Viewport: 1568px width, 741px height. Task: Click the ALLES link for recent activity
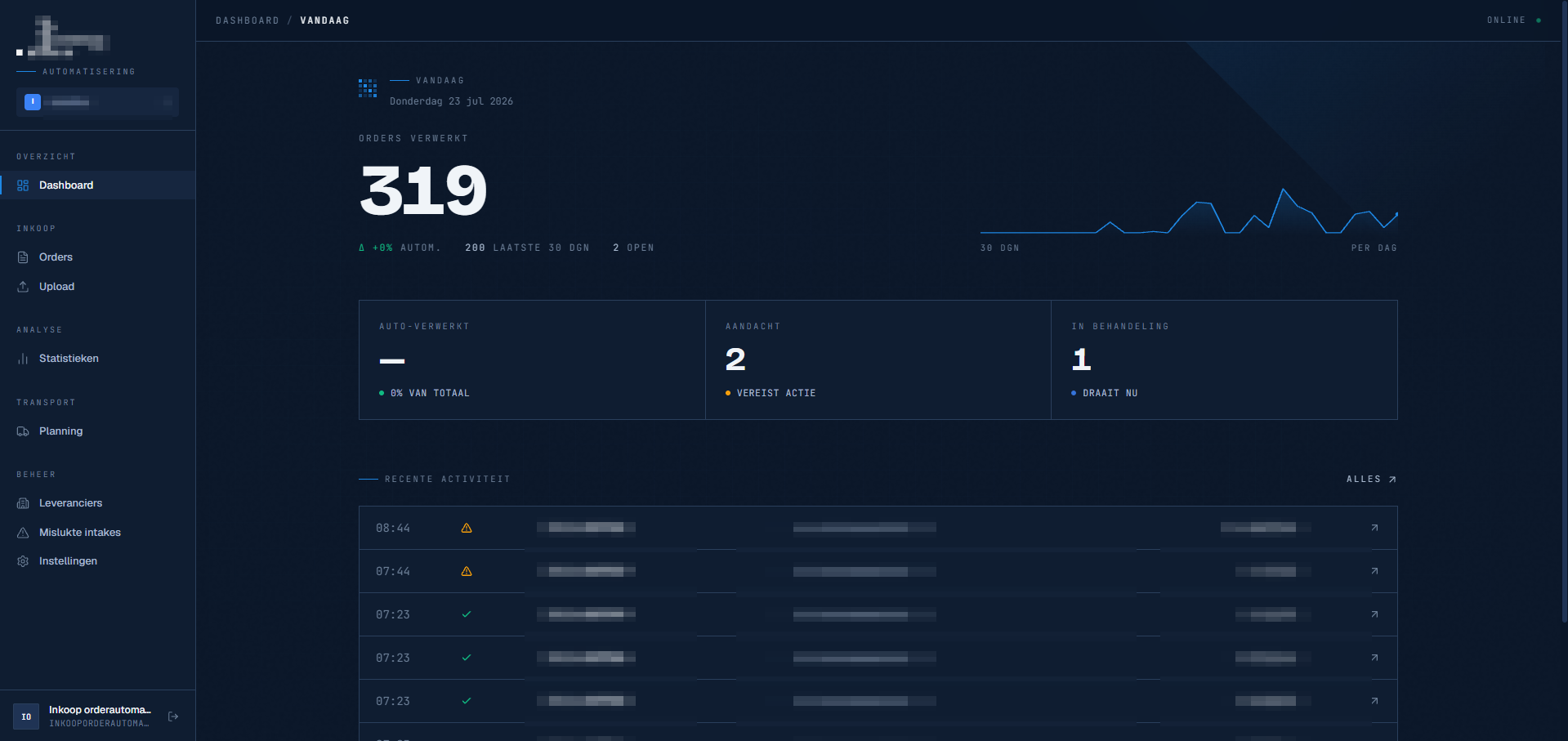pyautogui.click(x=1371, y=480)
